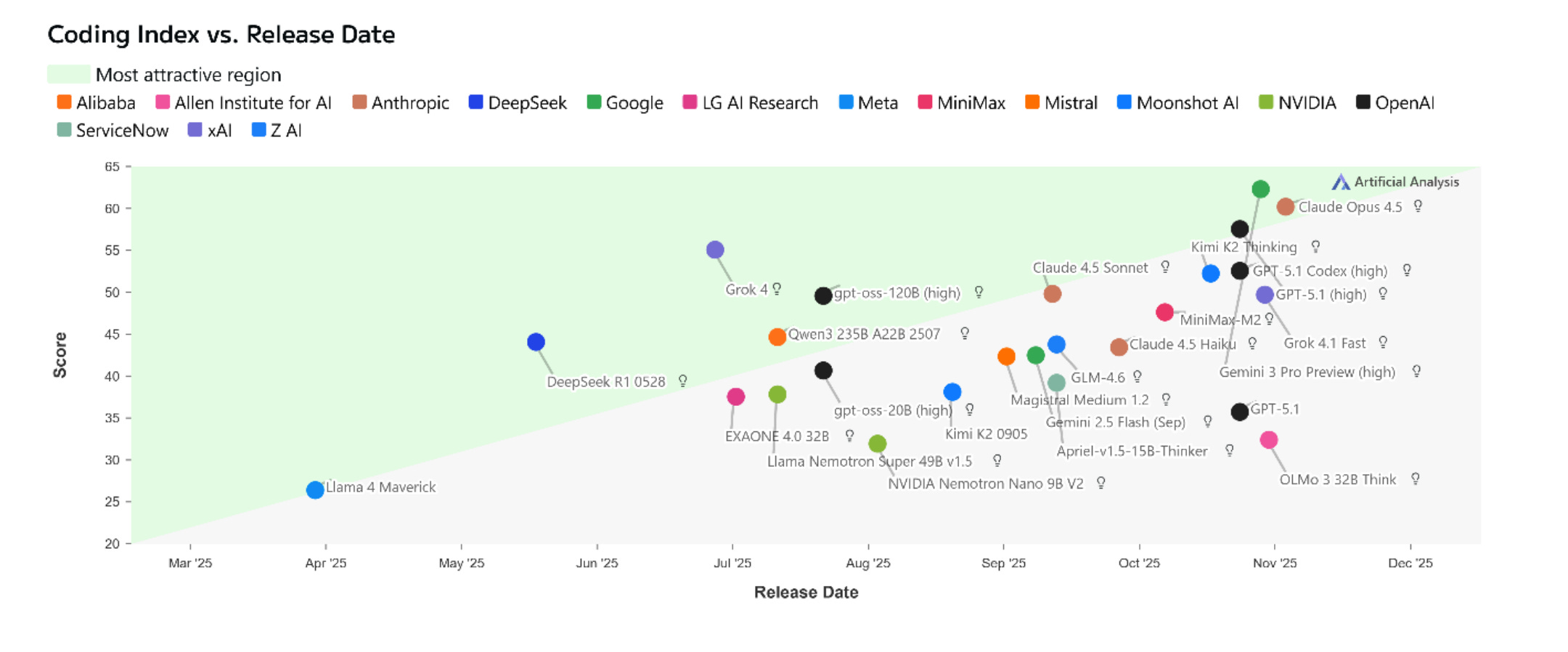Click the blue Kimi K2 0905 data point
Screen dimensions: 1568x652
pyautogui.click(x=952, y=392)
